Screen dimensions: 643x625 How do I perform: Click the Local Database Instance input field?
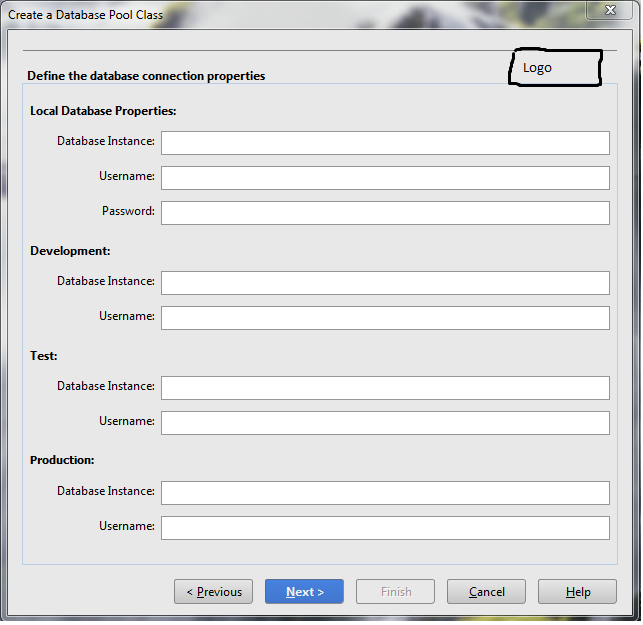(x=385, y=143)
